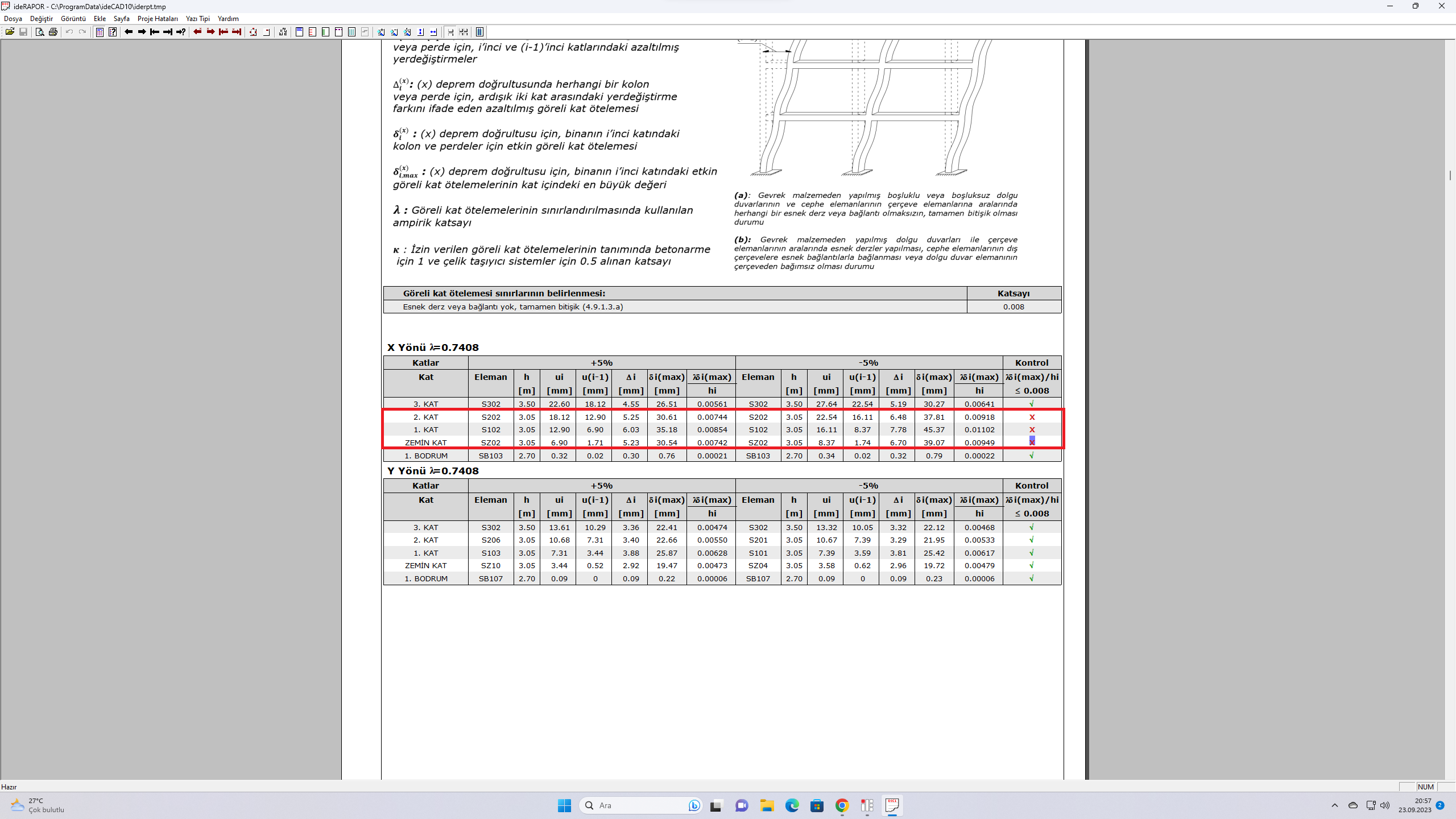Click the green lines page layout icon
This screenshot has height=819, width=1456.
coord(325,32)
